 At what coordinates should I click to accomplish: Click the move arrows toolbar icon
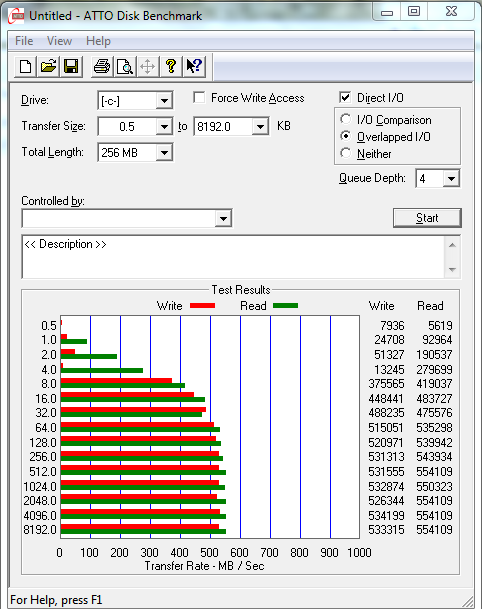pyautogui.click(x=148, y=66)
